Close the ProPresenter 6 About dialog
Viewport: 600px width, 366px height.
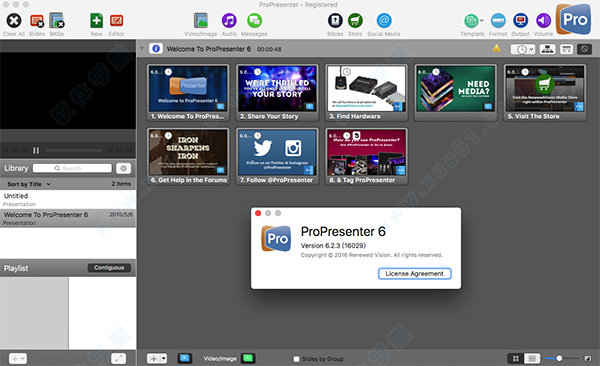point(258,213)
